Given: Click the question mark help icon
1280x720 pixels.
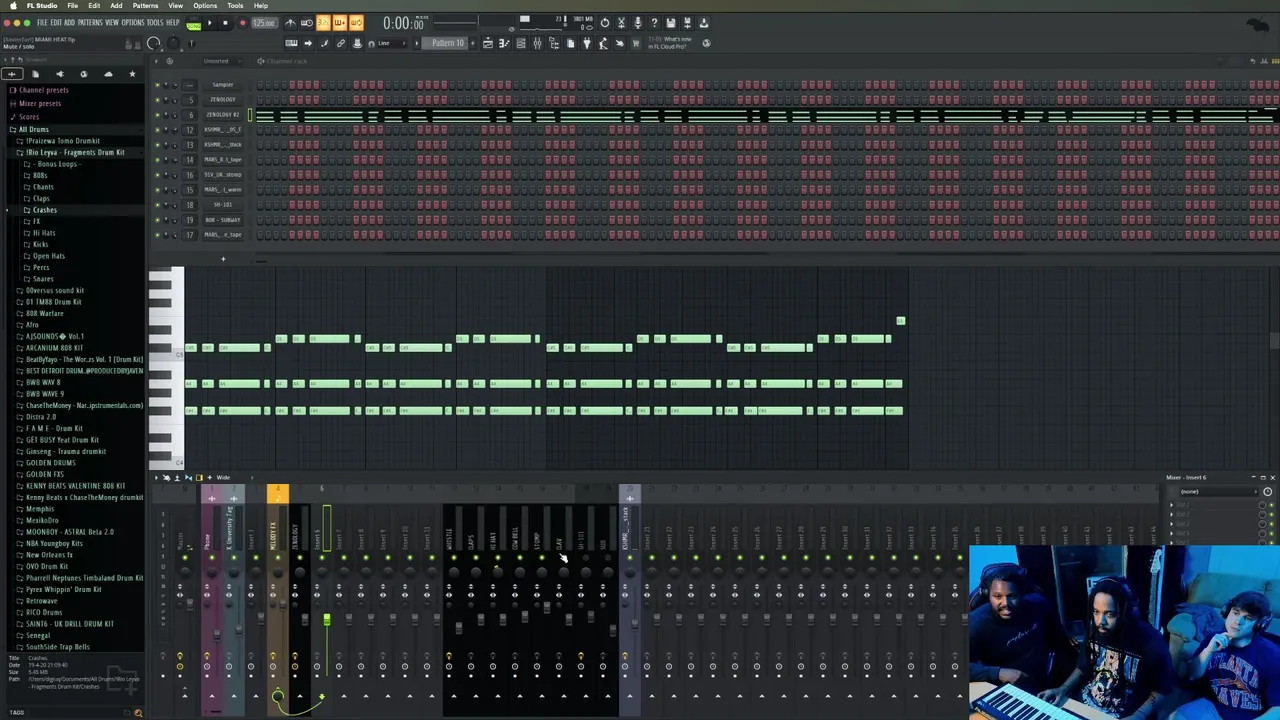Looking at the screenshot, I should tap(654, 23).
